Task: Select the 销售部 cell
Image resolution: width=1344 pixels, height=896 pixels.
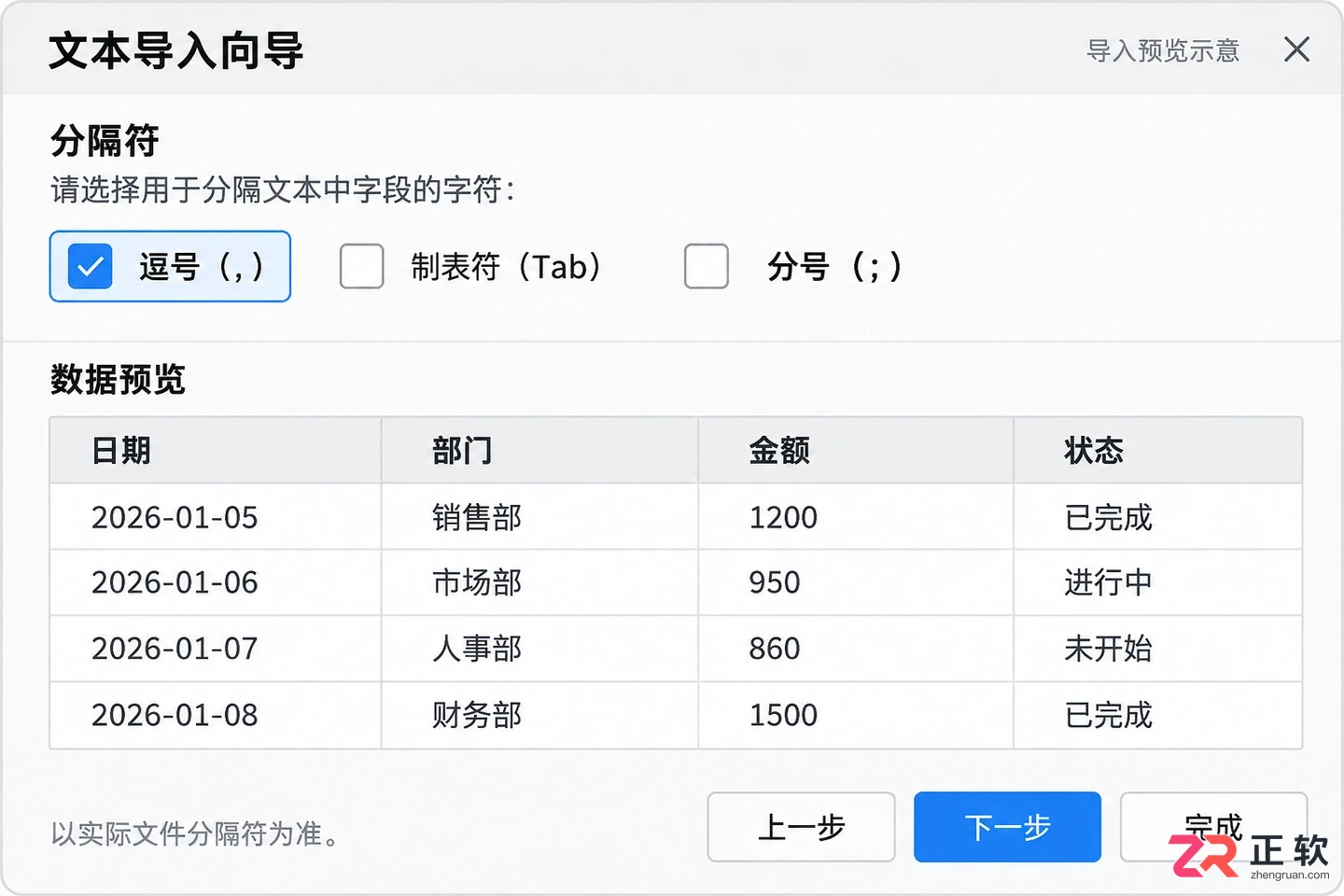Action: pyautogui.click(x=539, y=517)
